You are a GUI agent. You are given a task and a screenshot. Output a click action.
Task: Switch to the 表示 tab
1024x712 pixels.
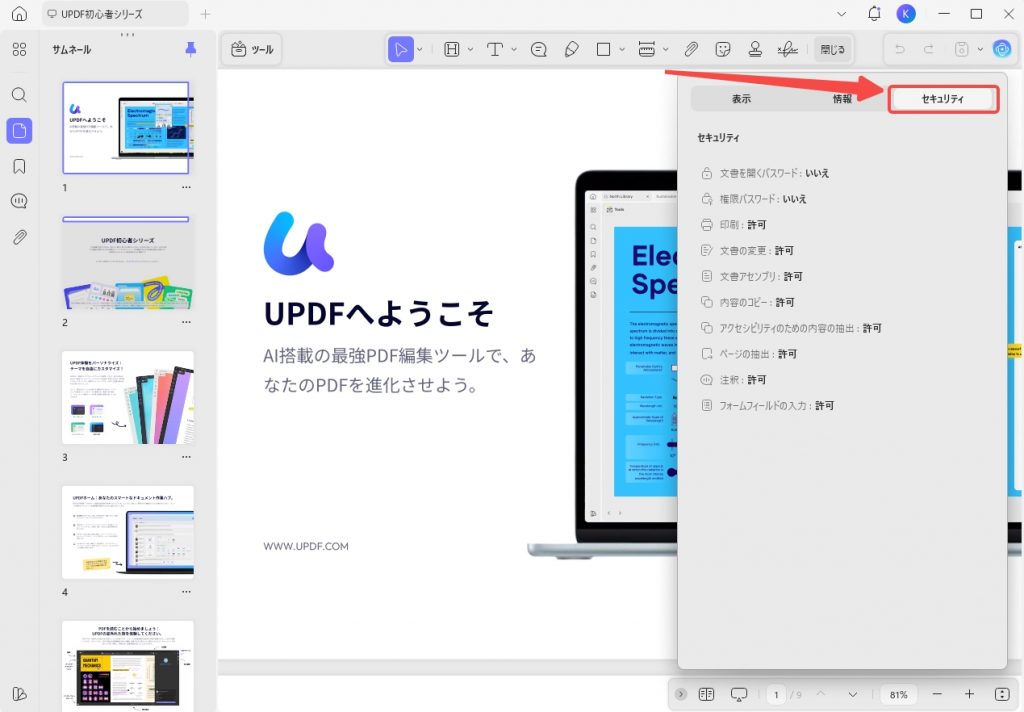click(741, 99)
